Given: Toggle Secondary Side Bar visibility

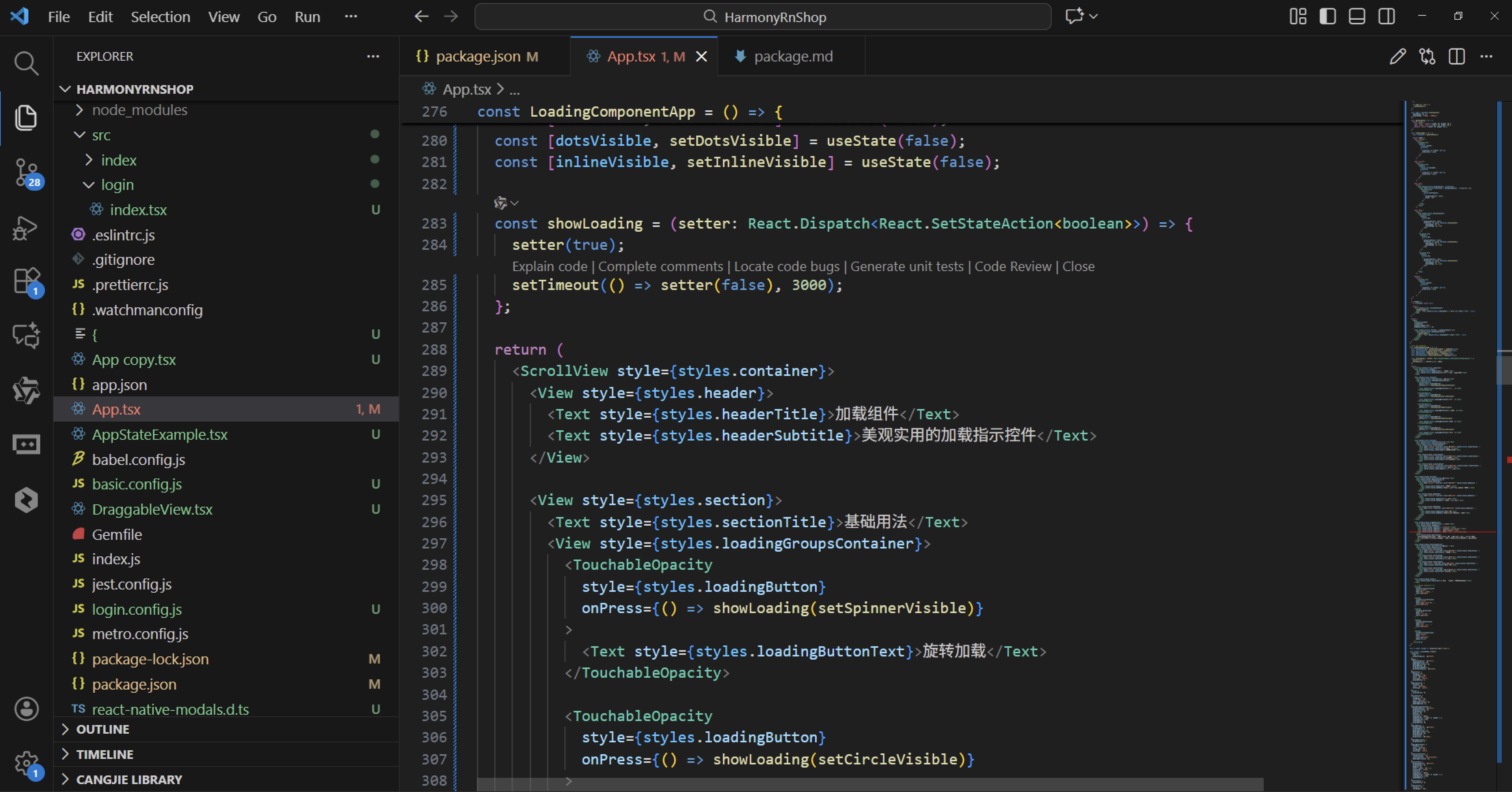Looking at the screenshot, I should coord(1386,17).
